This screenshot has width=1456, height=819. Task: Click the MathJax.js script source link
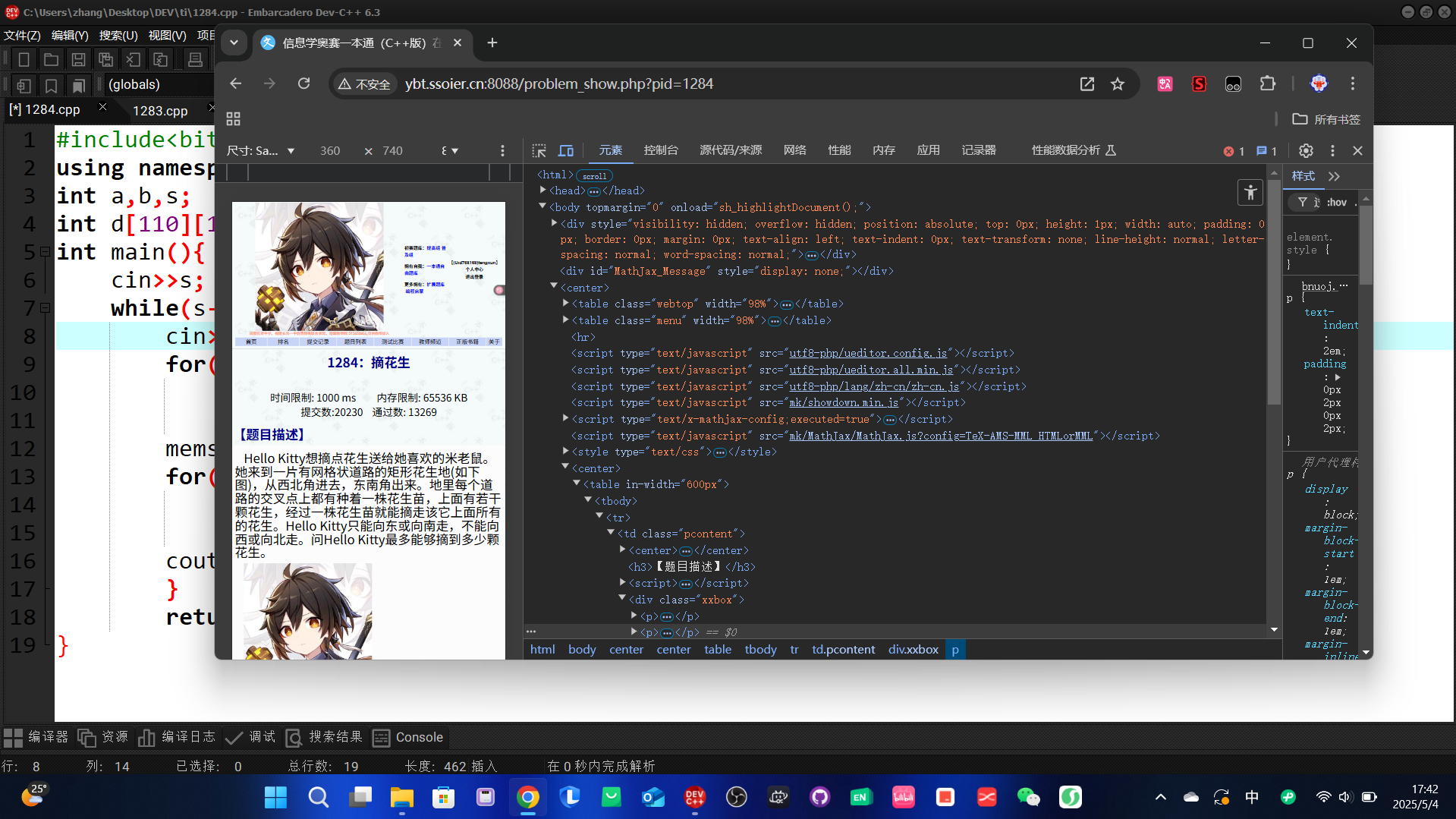[941, 436]
